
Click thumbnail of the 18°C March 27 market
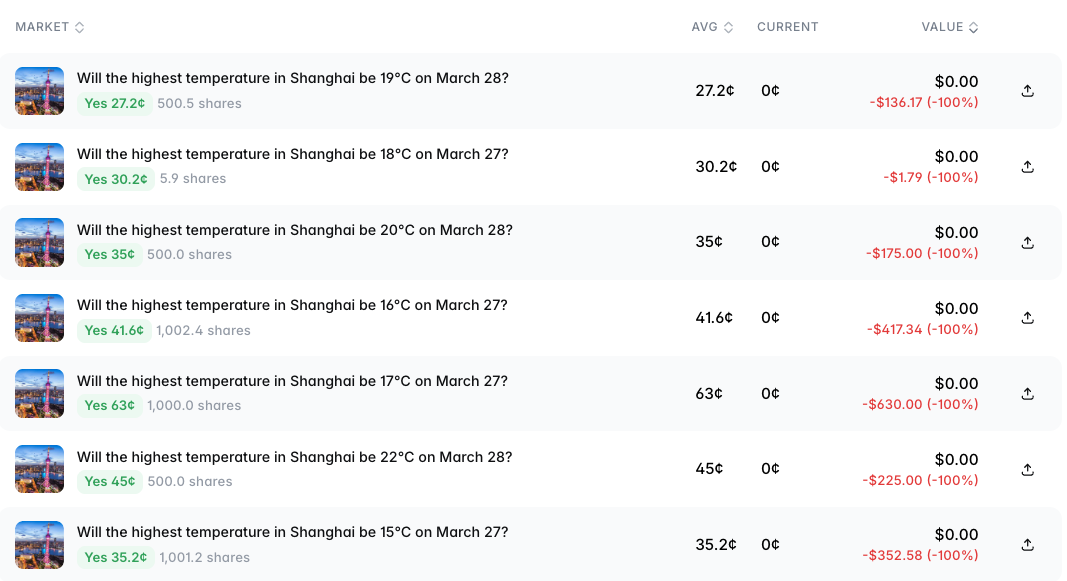[x=40, y=167]
